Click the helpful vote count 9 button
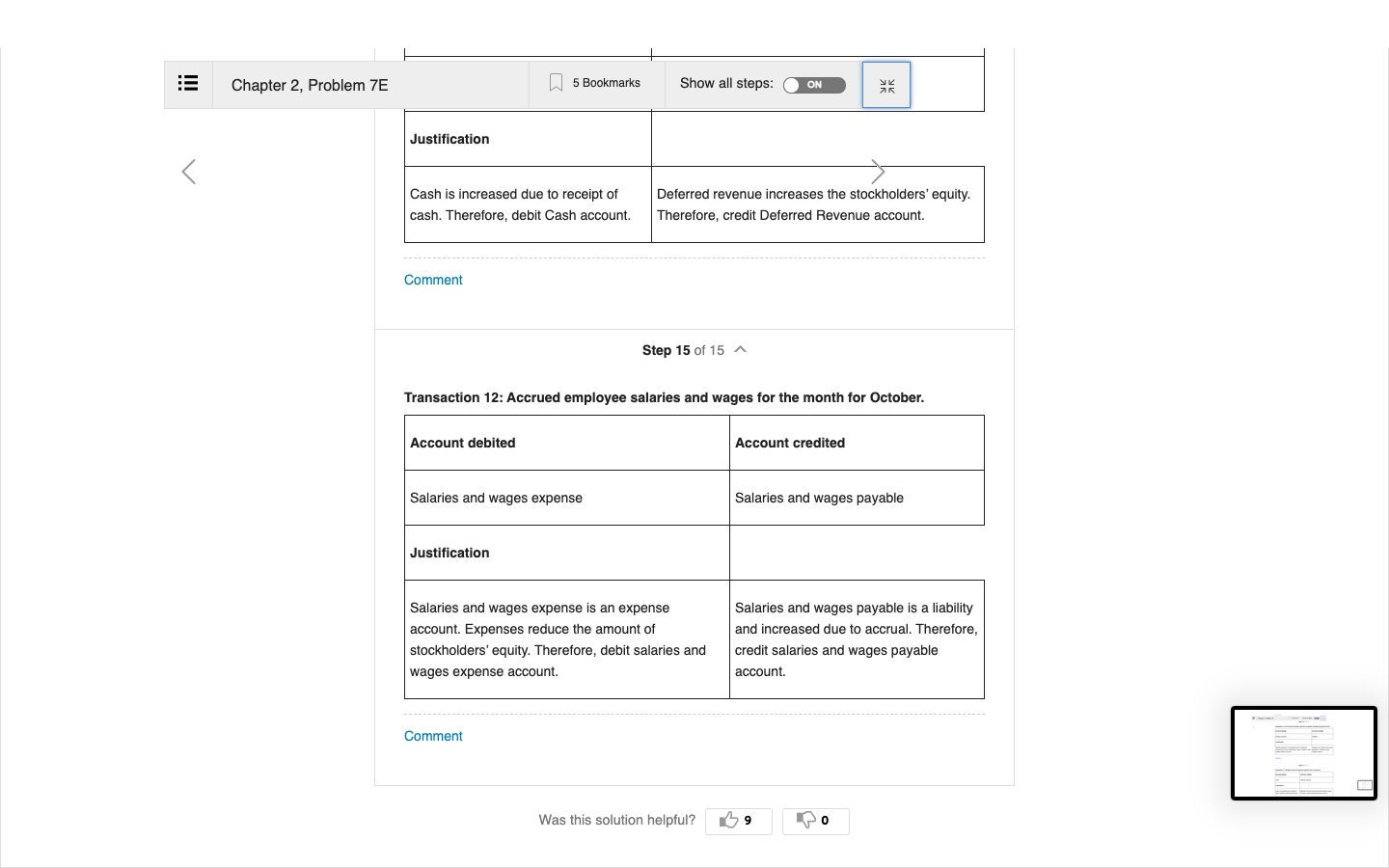 tap(739, 821)
